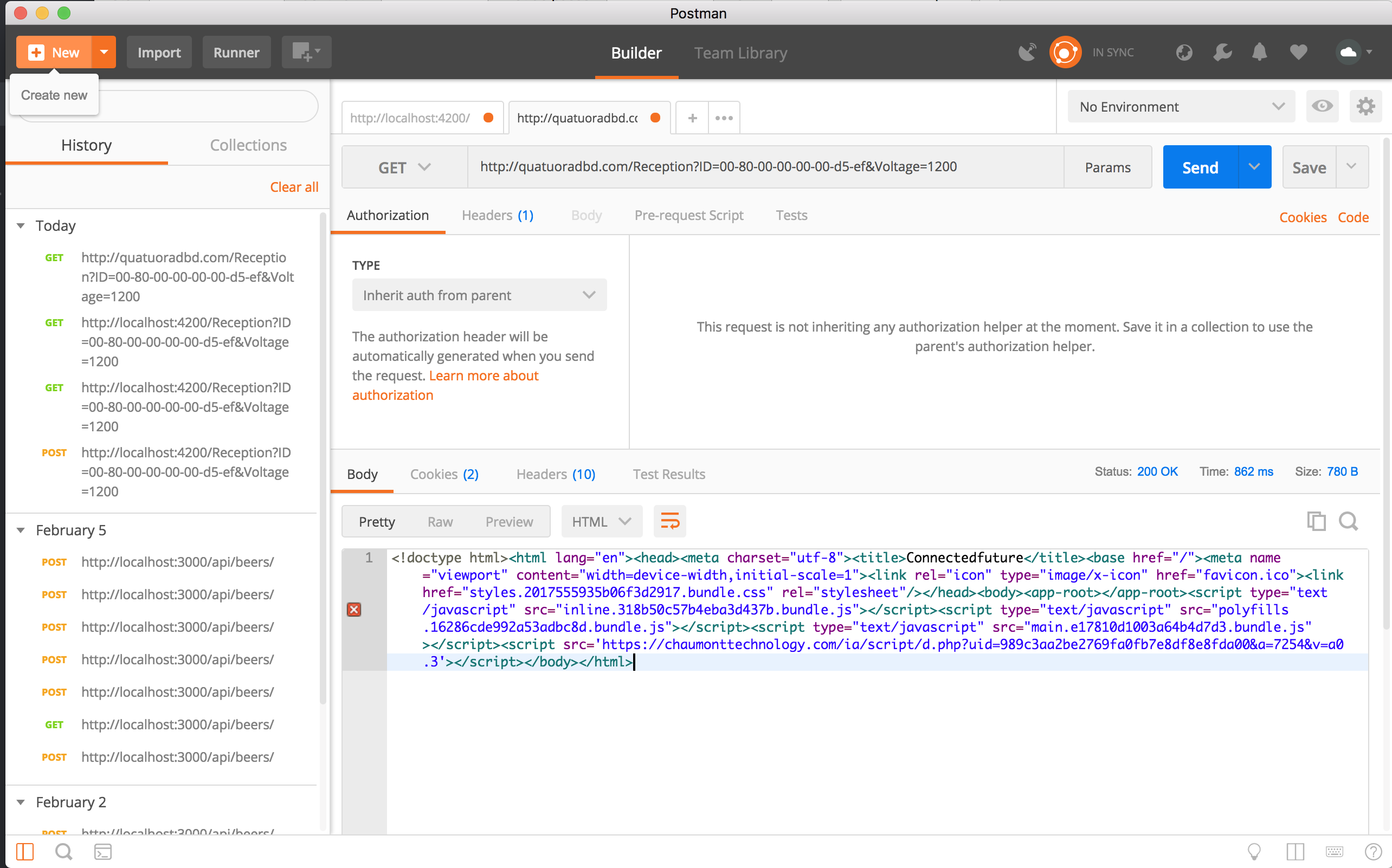Switch to Team Library tab
1392x868 pixels.
[x=740, y=53]
